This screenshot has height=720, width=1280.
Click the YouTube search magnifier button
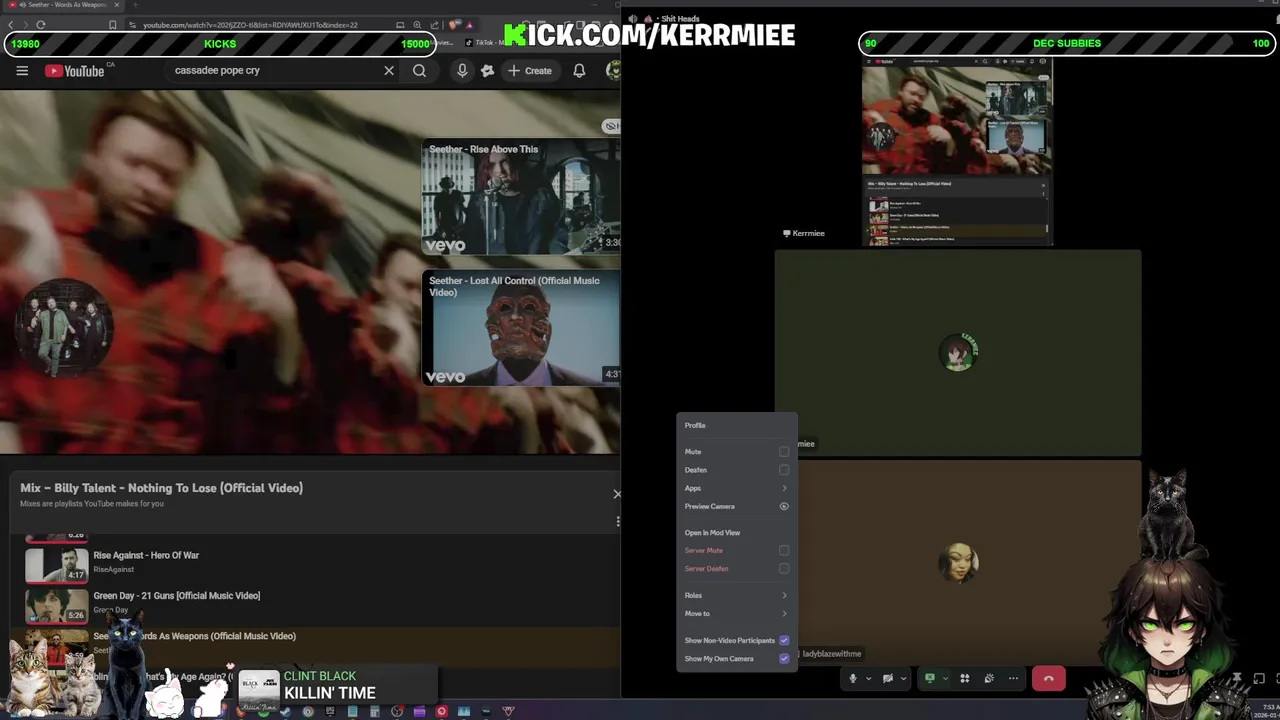(x=420, y=71)
